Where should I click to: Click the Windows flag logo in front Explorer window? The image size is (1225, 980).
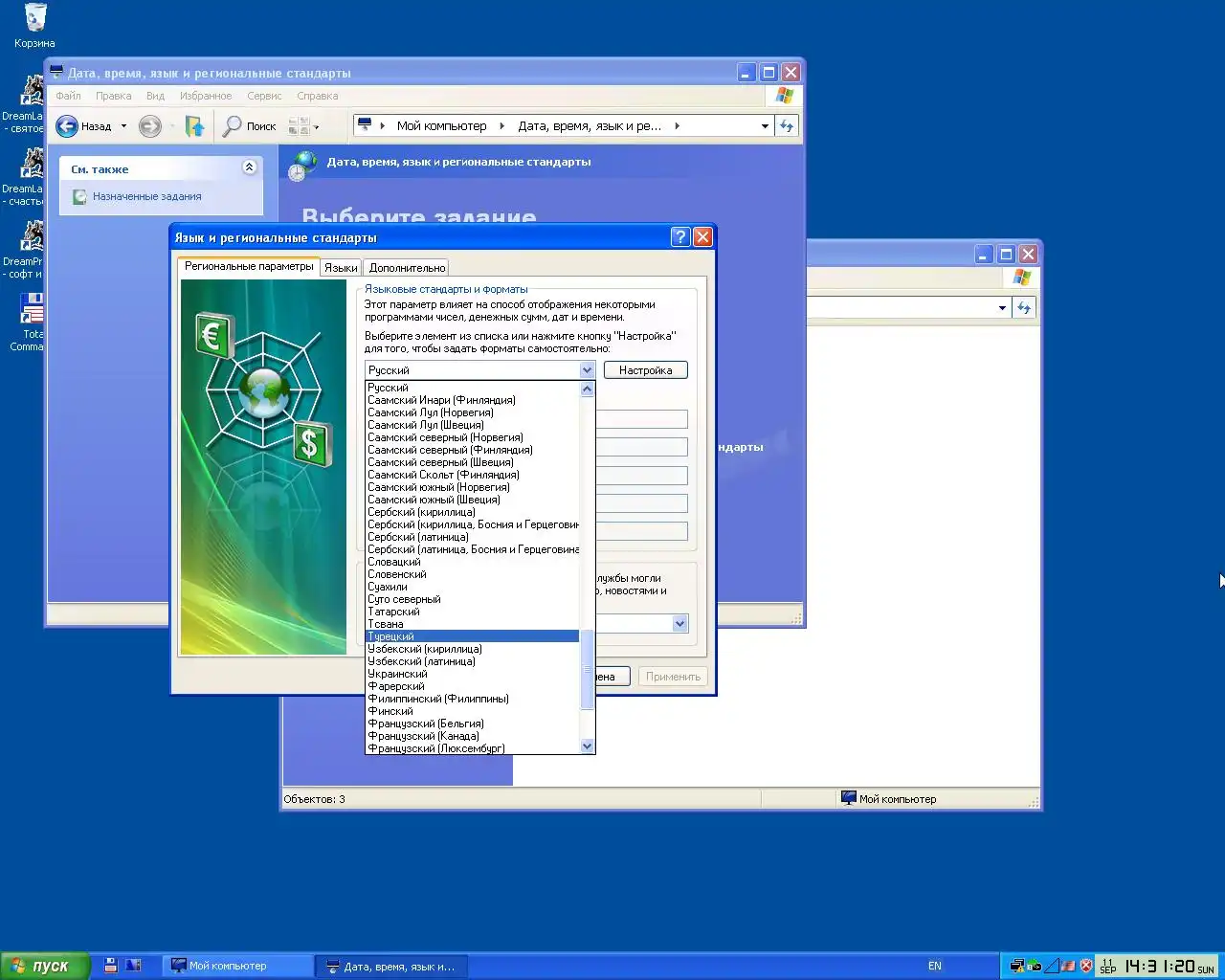point(785,96)
